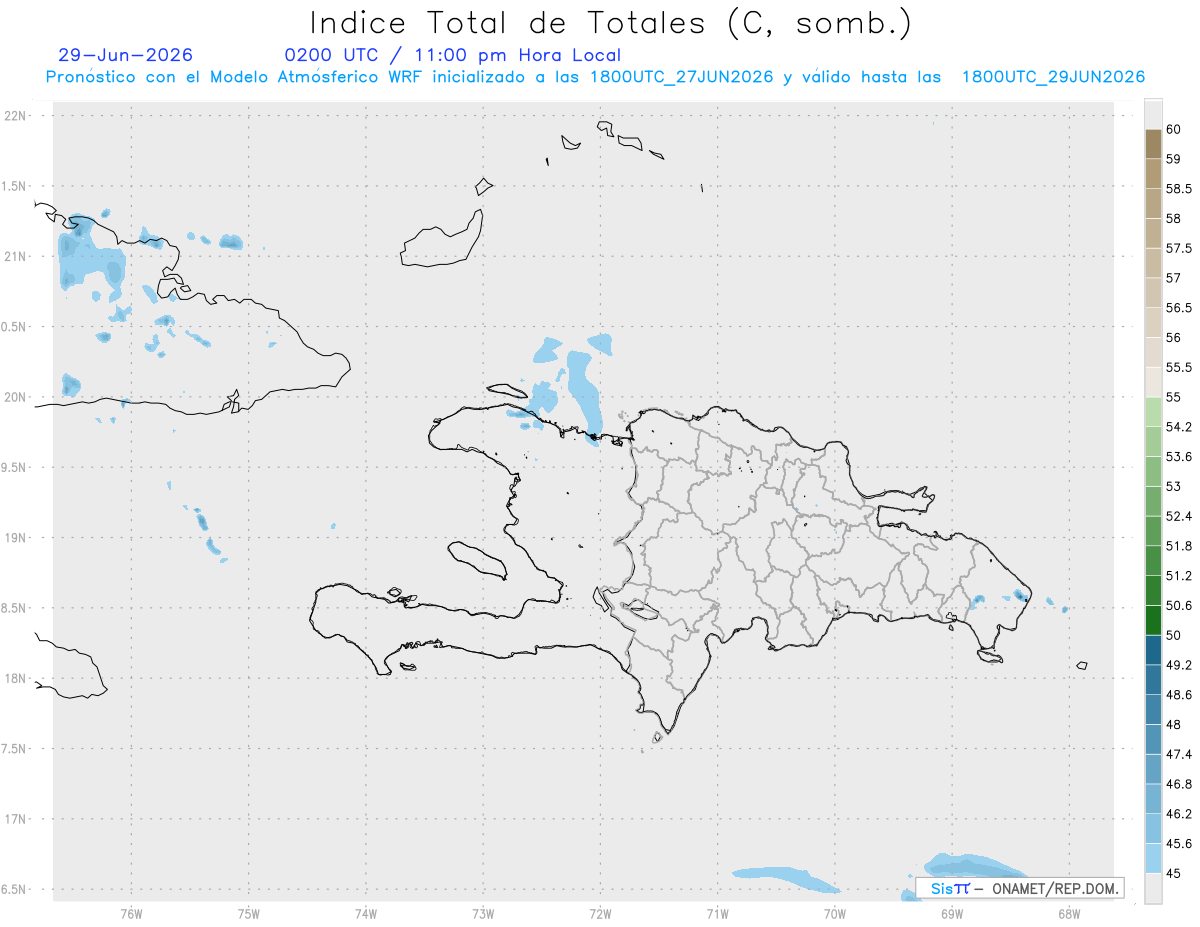
Task: Click colorbar value '57.5'
Action: coord(1179,248)
